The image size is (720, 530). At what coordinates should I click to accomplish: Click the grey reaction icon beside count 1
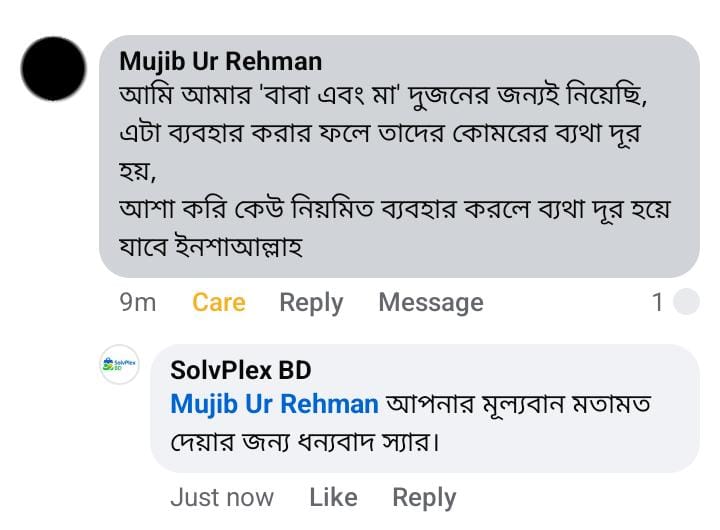(x=686, y=302)
